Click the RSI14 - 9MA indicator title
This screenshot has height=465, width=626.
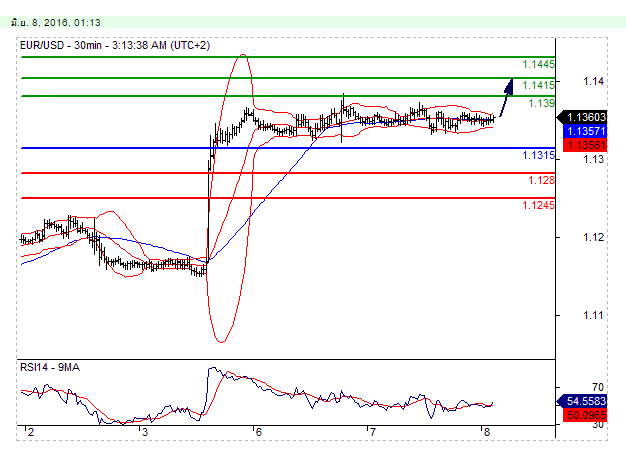click(50, 367)
